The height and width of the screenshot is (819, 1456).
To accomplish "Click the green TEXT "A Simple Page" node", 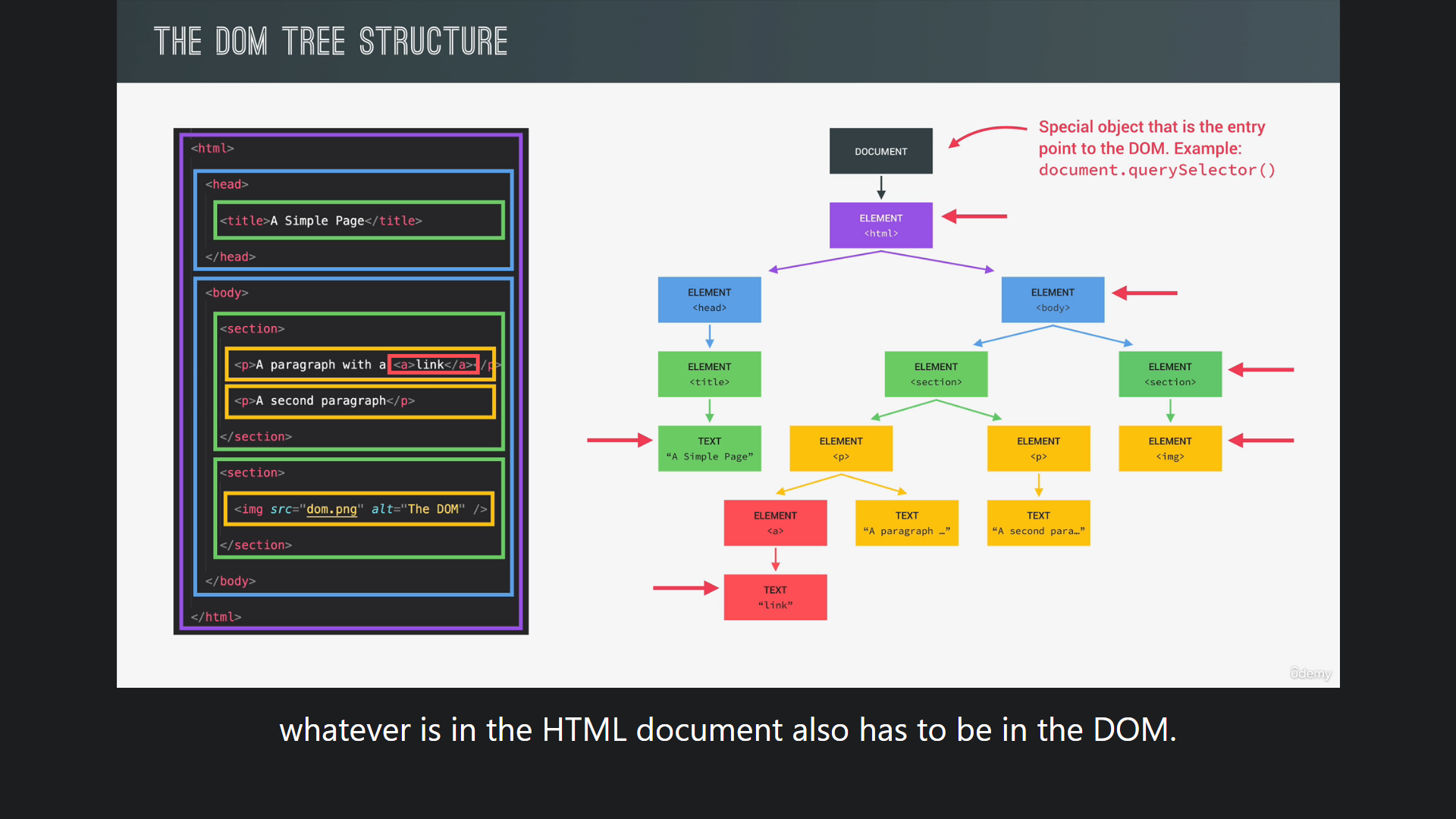I will coord(709,448).
